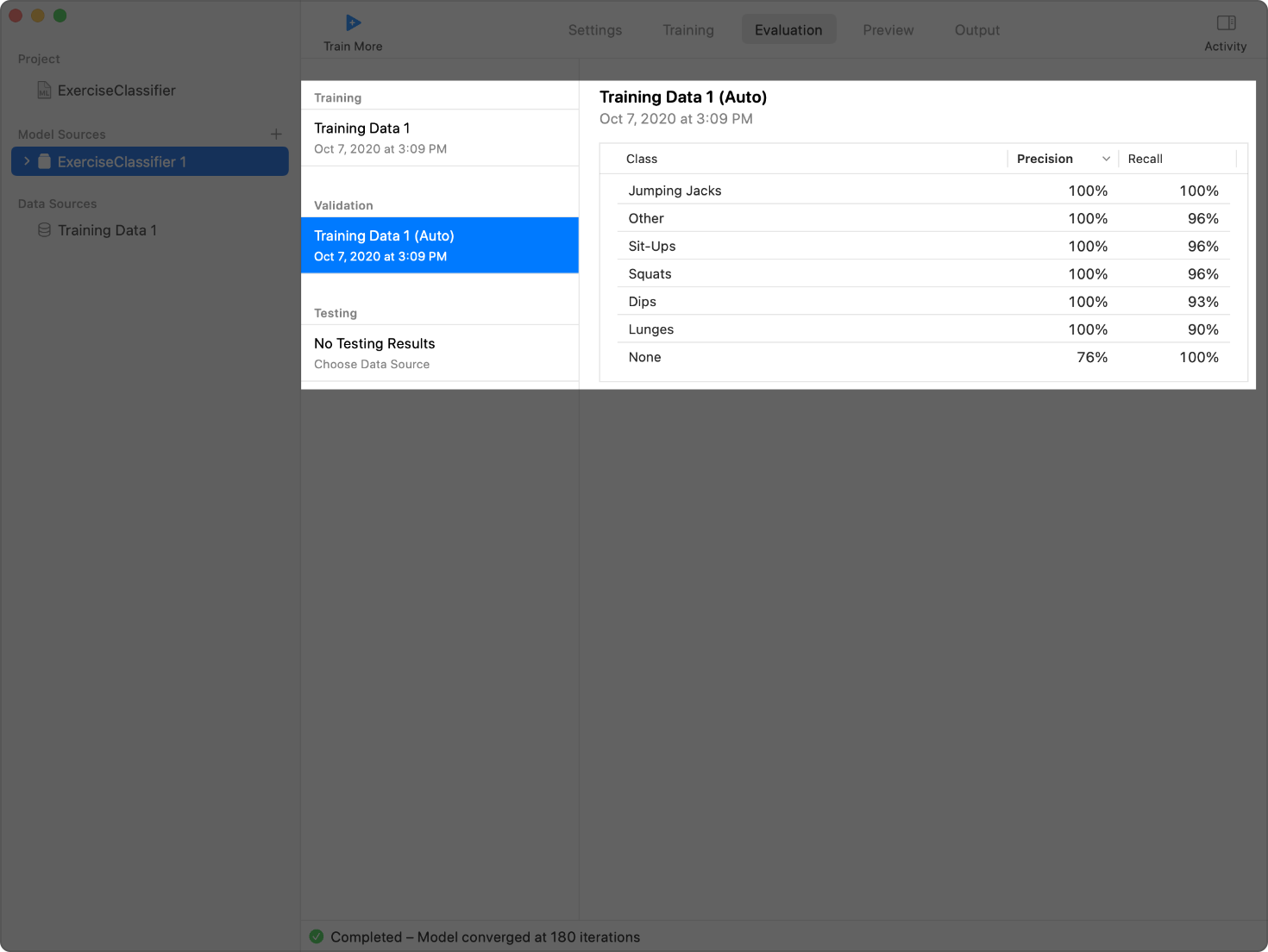The image size is (1268, 952).
Task: Sort table by Recall column header
Action: click(x=1145, y=159)
